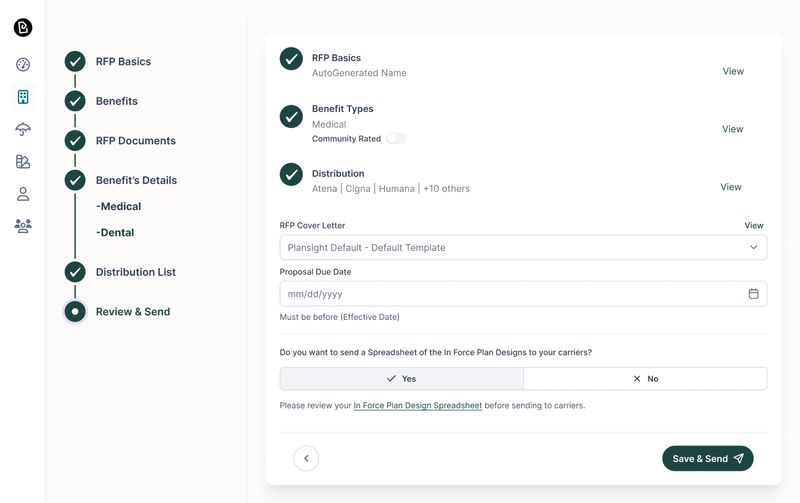Click the back arrow button
The height and width of the screenshot is (503, 800).
pos(306,458)
